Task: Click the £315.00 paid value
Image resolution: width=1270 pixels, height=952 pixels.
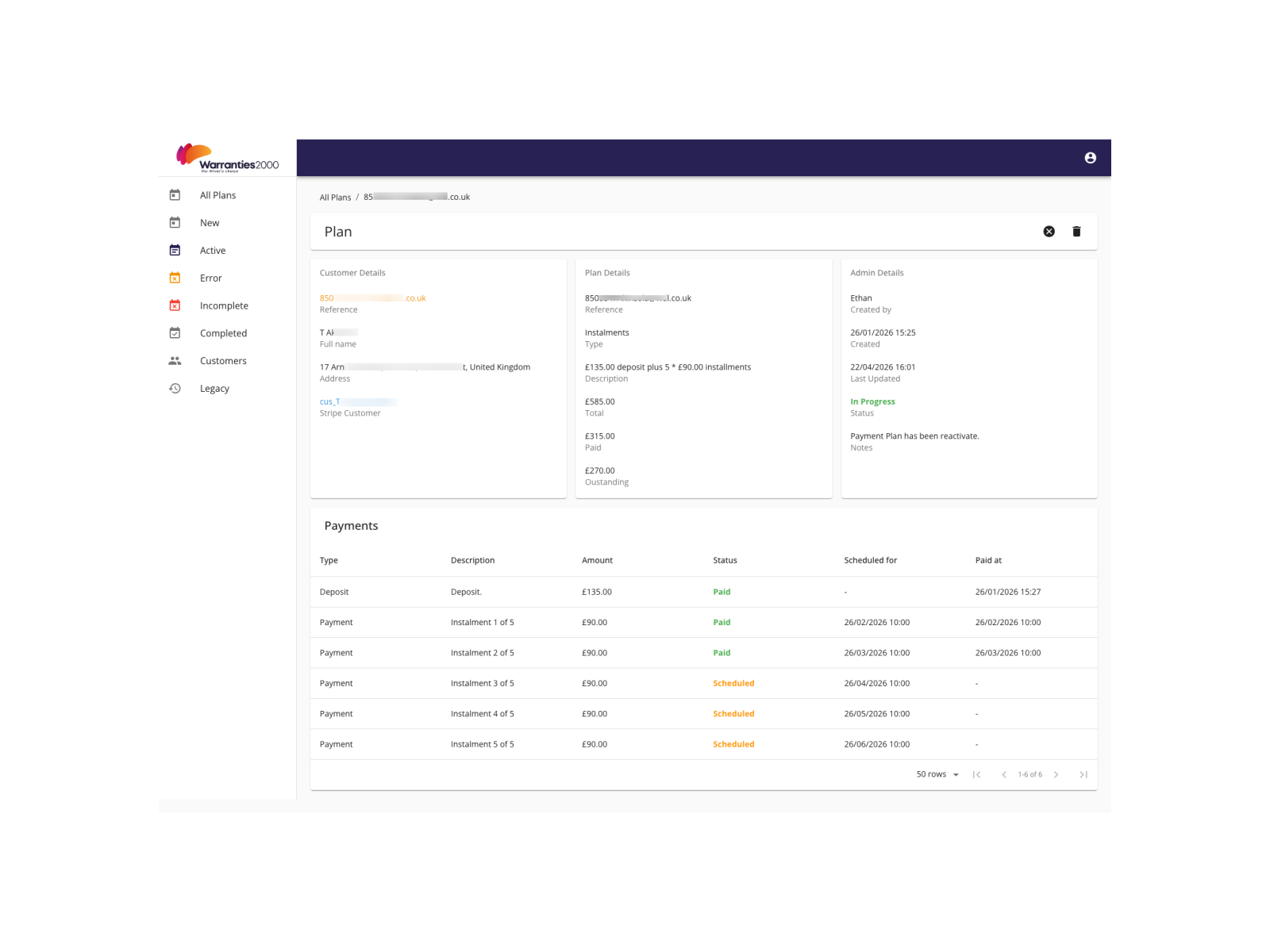Action: tap(599, 436)
